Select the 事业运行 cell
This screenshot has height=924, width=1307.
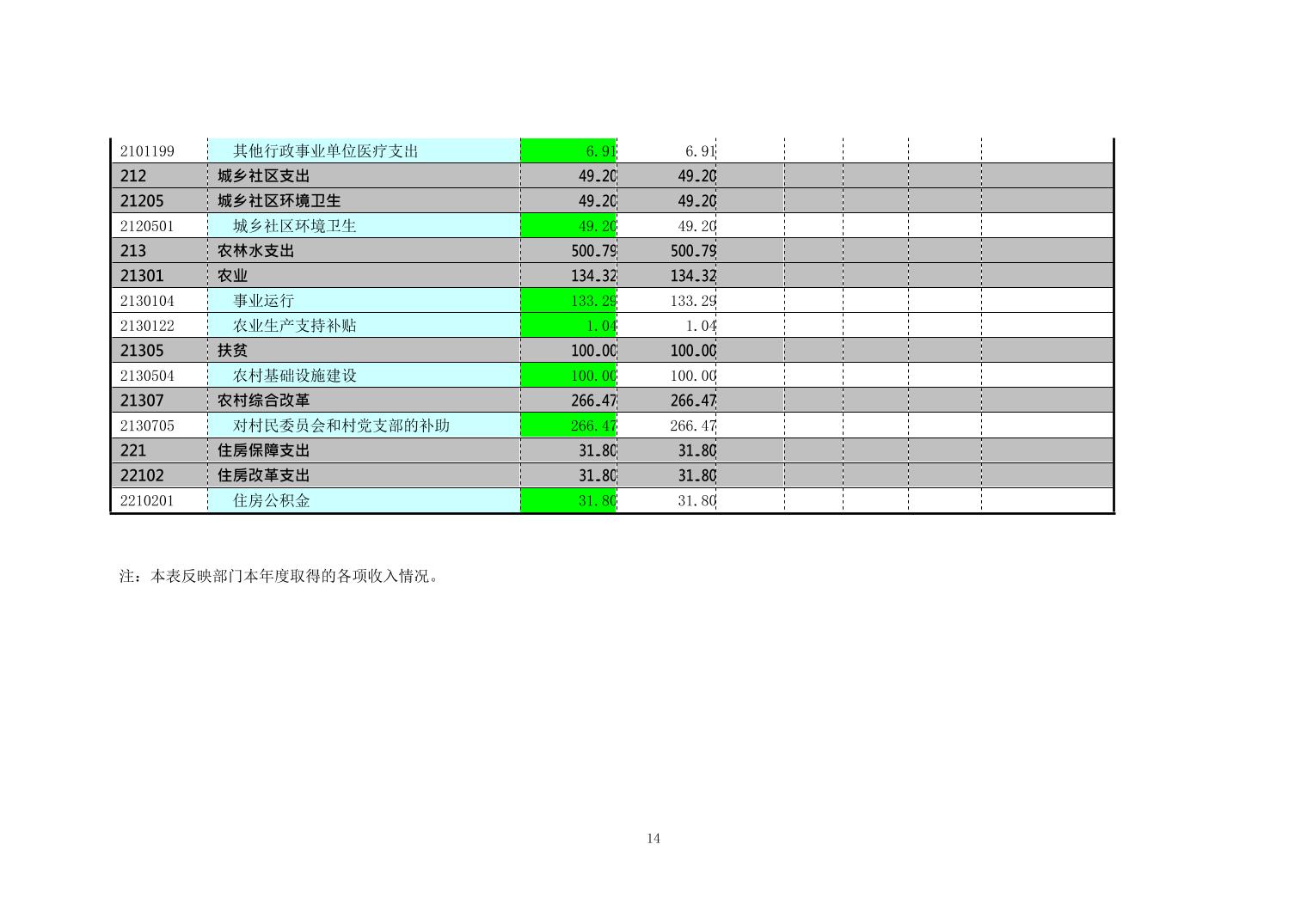click(364, 300)
